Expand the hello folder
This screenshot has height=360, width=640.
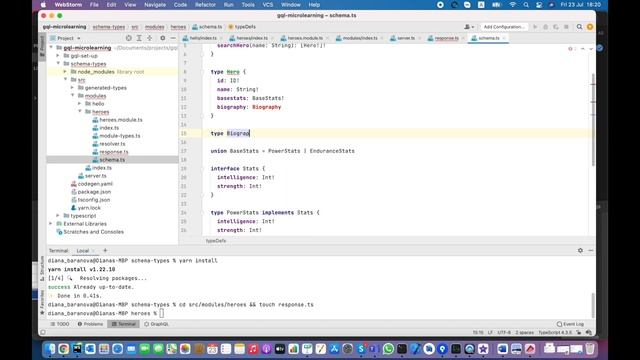coord(80,104)
